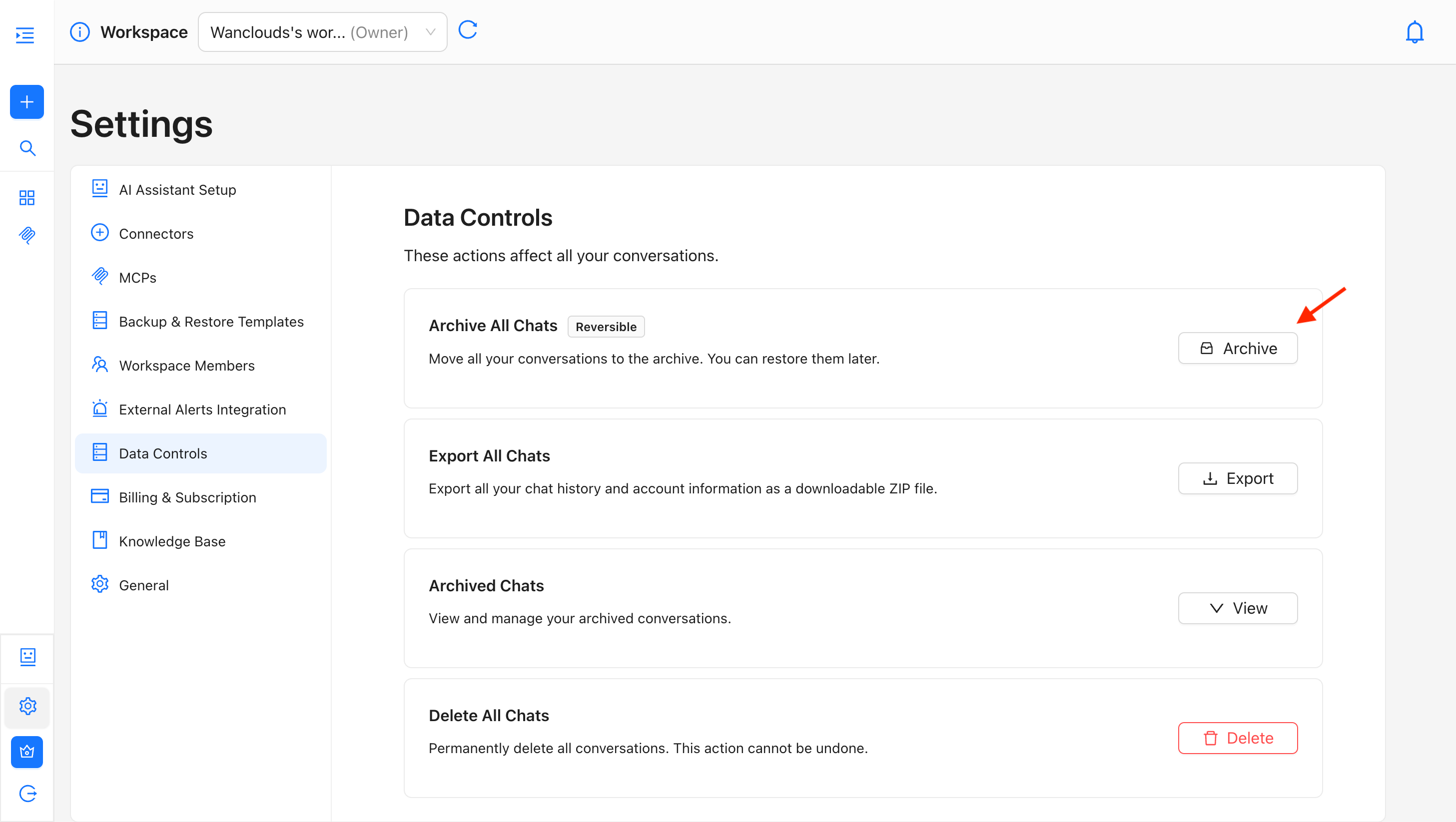Open settings gear in left sidebar
Image resolution: width=1456 pixels, height=822 pixels.
27,706
